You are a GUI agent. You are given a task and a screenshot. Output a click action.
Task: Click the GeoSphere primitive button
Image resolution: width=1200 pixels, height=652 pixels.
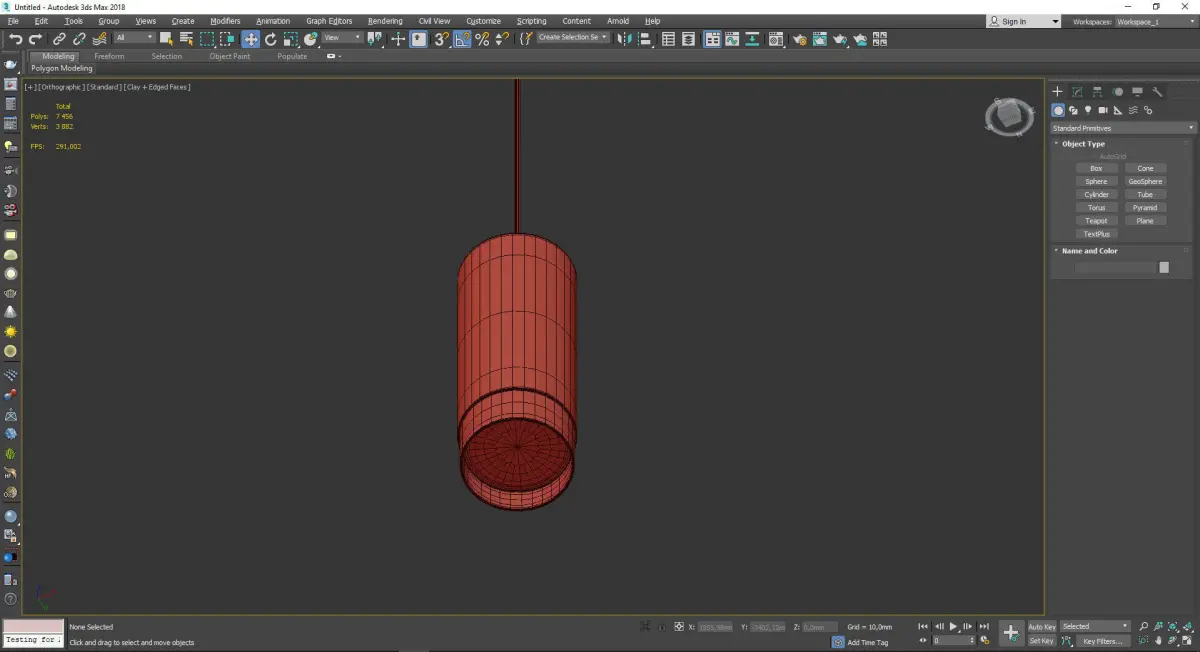(1145, 182)
